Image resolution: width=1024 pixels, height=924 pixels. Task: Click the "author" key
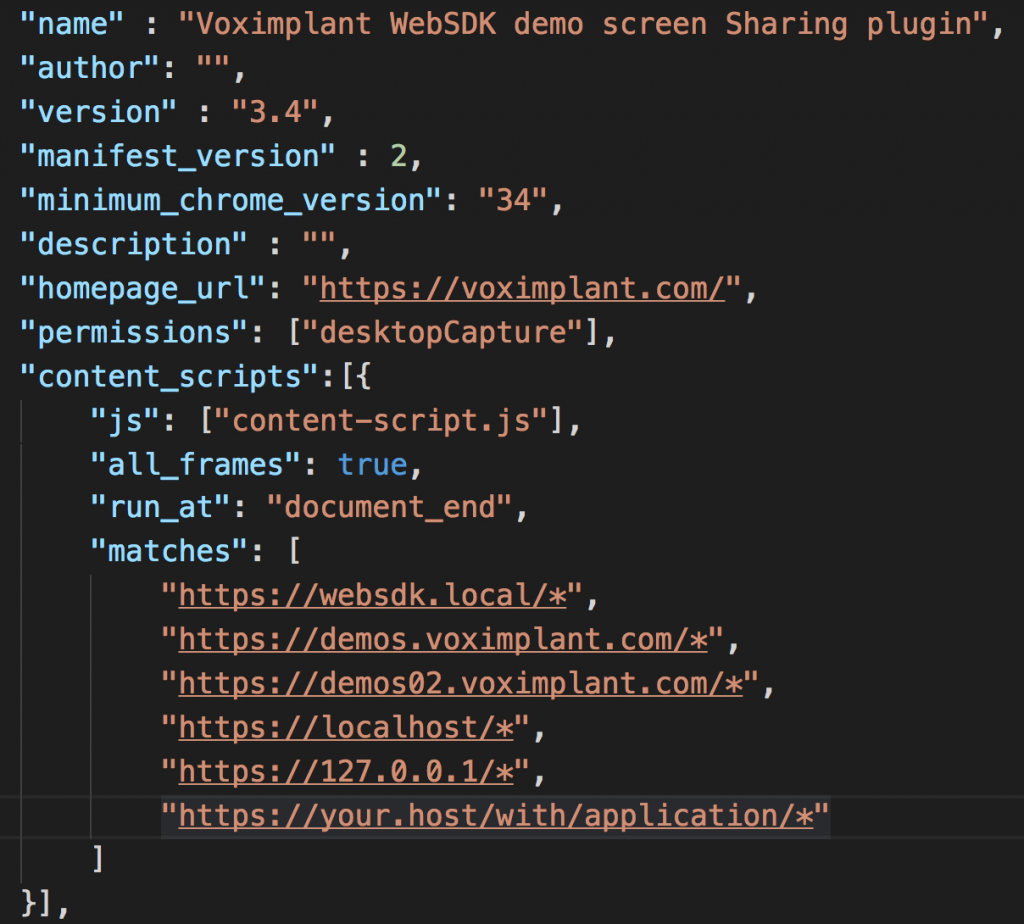coord(89,68)
